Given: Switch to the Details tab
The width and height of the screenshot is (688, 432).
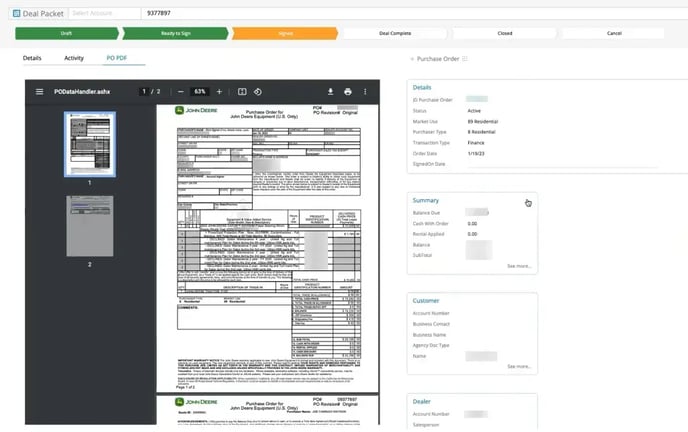Looking at the screenshot, I should coord(32,58).
